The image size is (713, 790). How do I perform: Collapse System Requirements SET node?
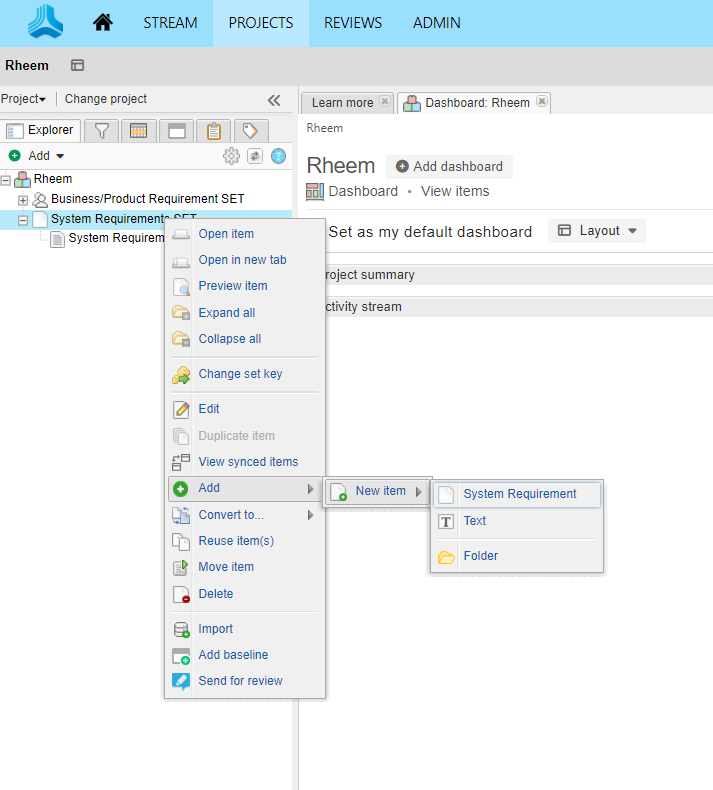pos(23,220)
